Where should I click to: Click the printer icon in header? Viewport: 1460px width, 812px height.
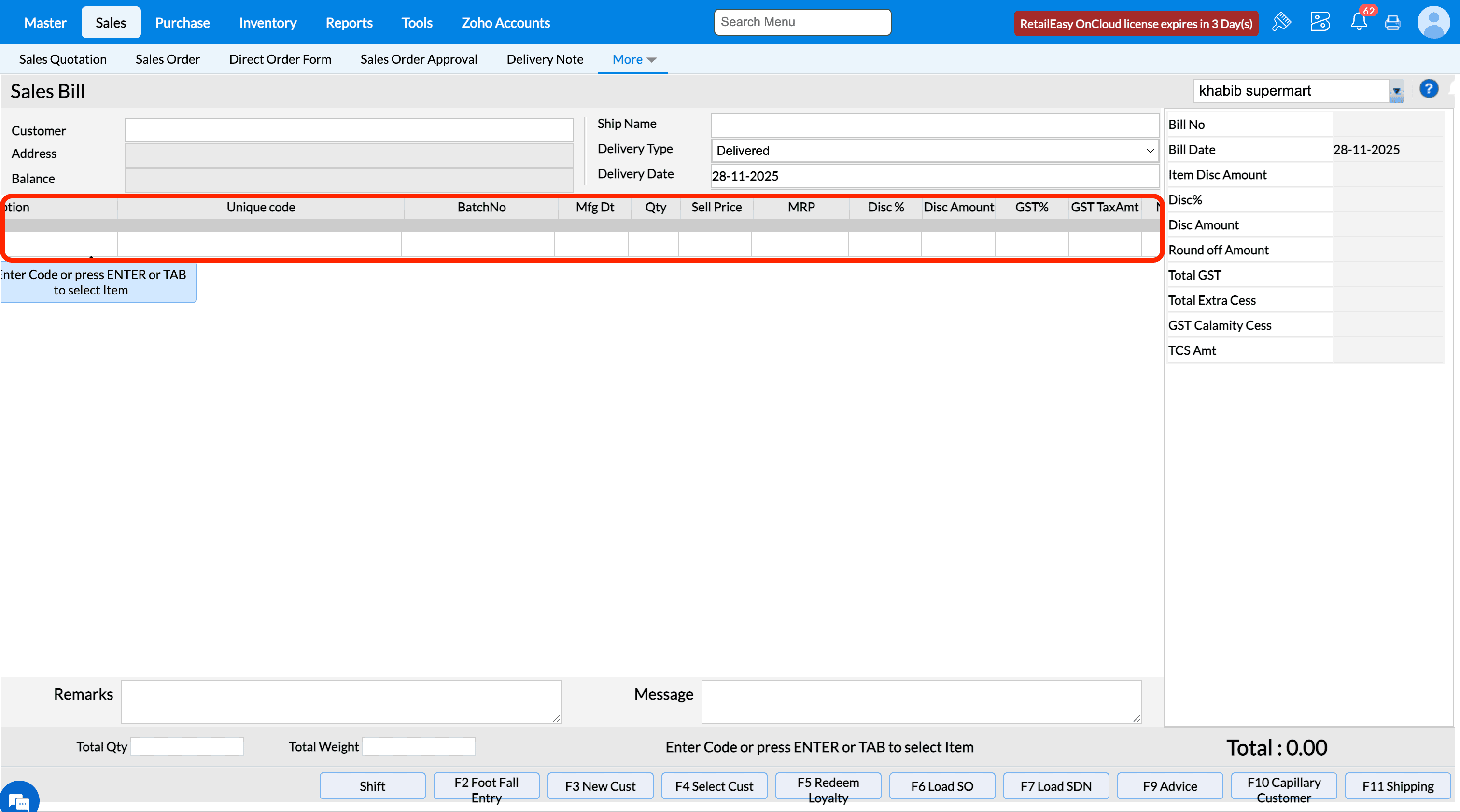1392,23
